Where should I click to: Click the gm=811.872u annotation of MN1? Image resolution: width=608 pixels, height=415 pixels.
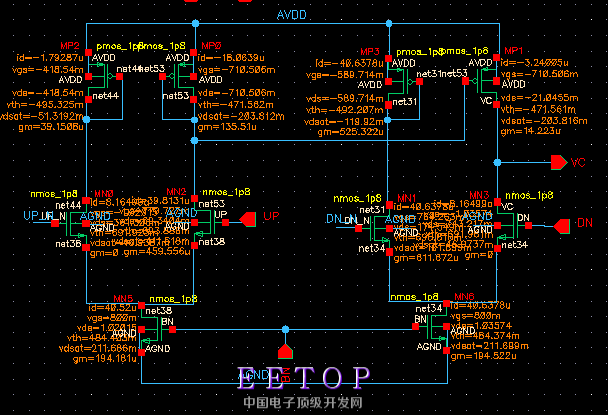click(426, 258)
